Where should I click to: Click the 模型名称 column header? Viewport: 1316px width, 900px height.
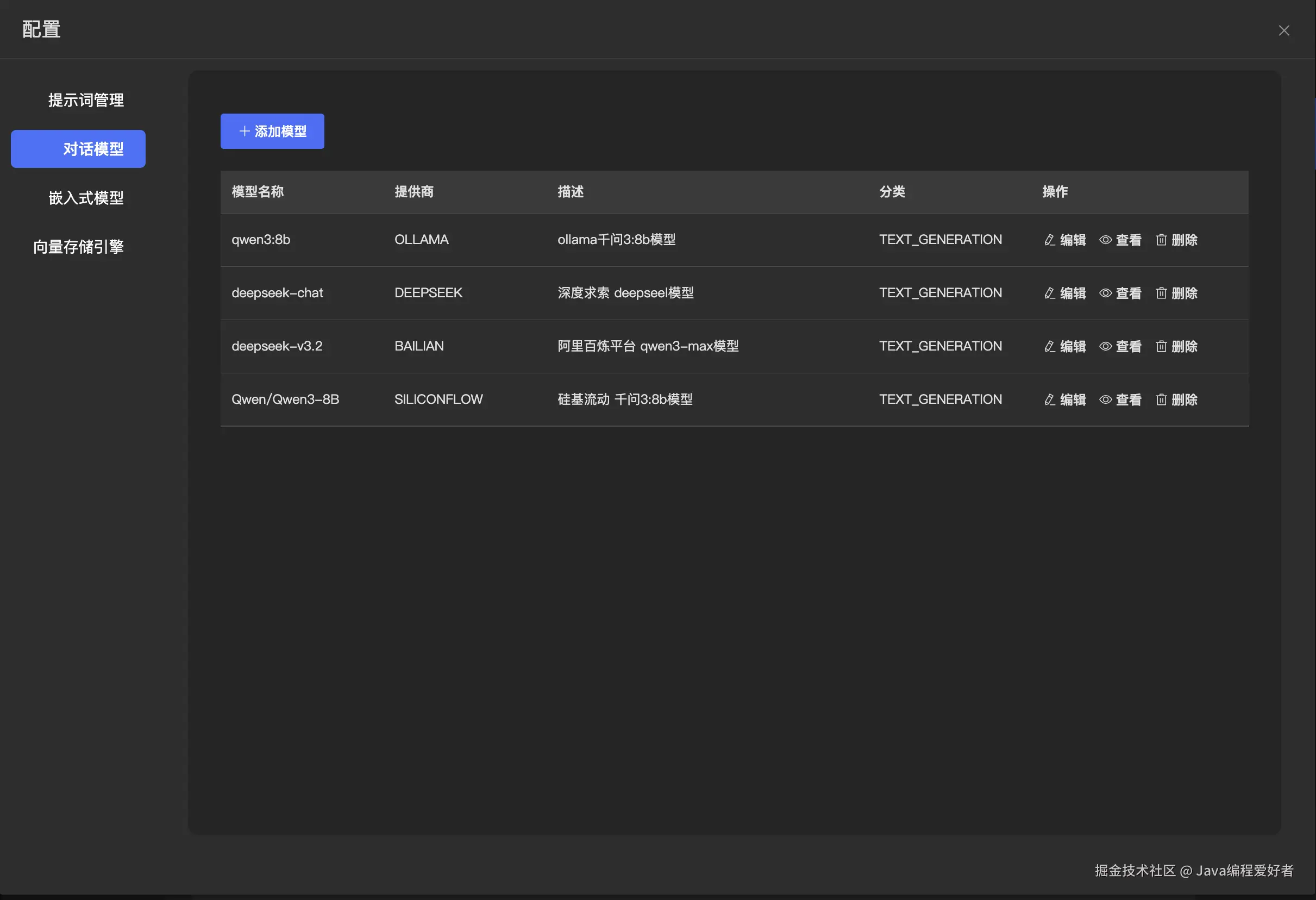(258, 192)
